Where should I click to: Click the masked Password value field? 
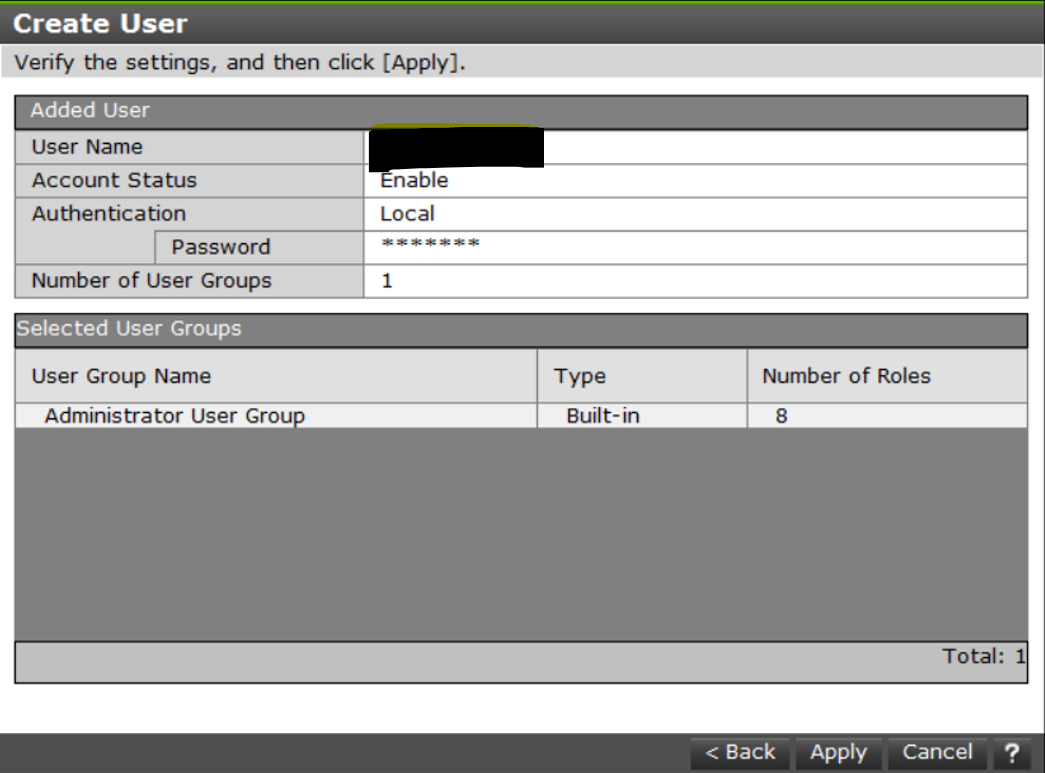tap(430, 247)
